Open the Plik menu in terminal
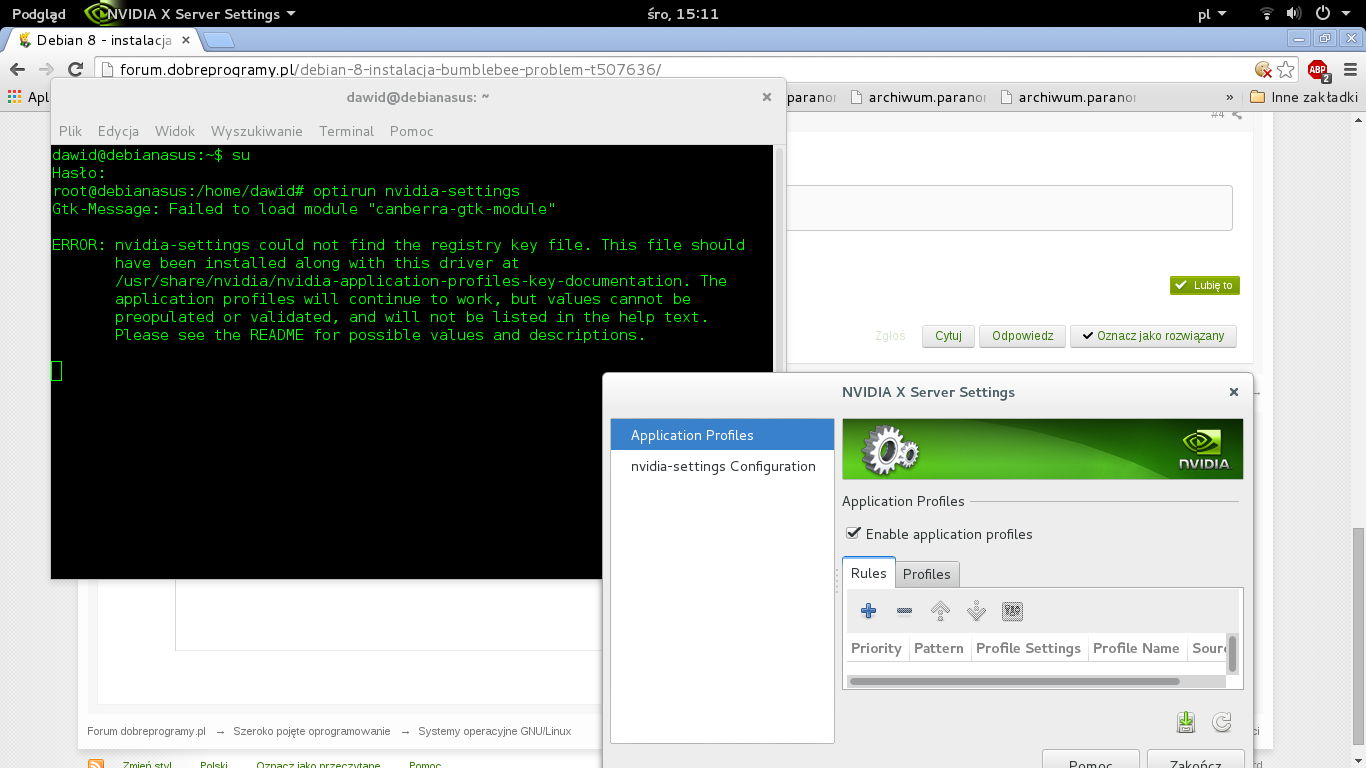The image size is (1366, 768). click(70, 131)
